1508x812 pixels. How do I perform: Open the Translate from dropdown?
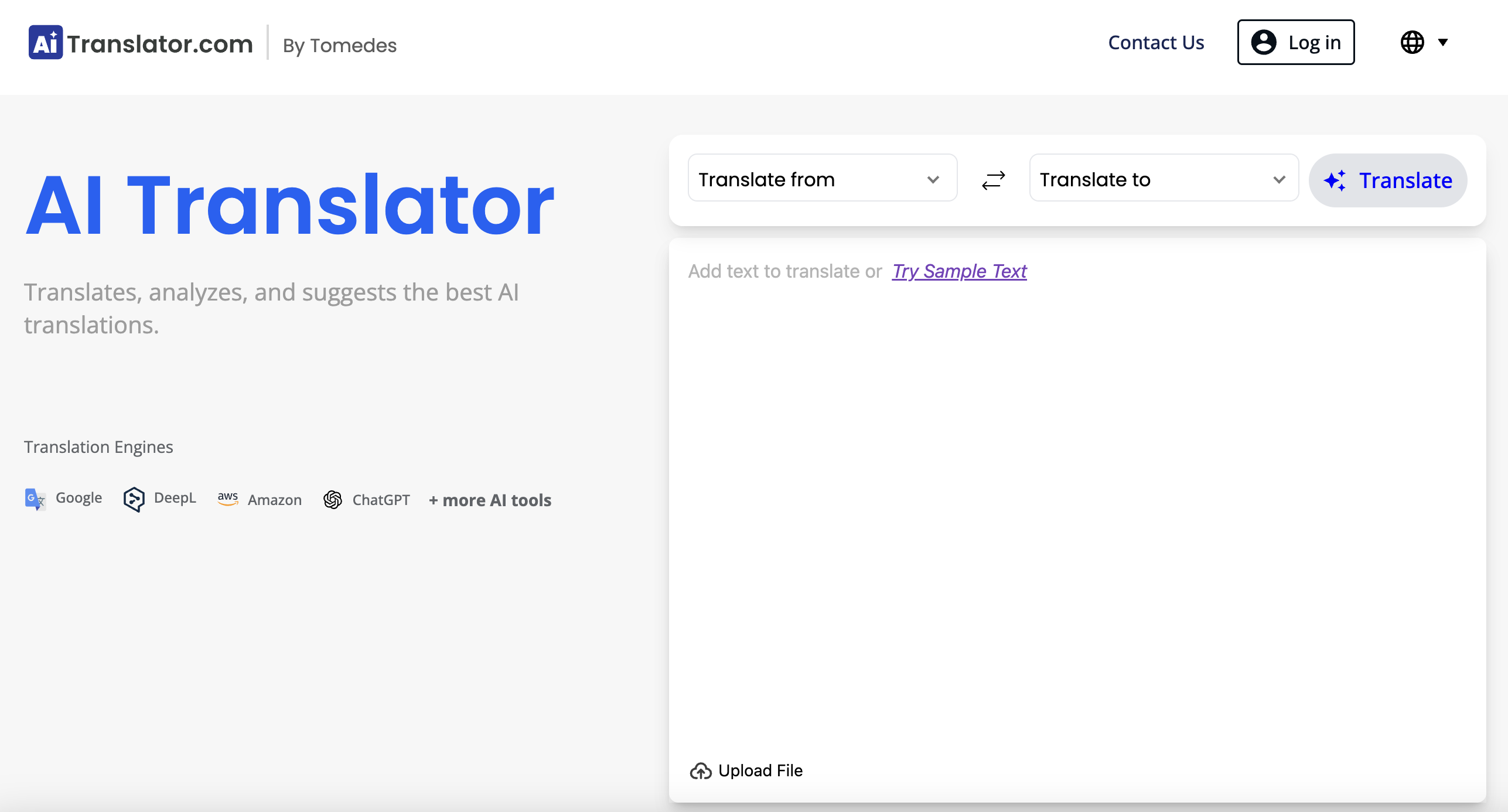click(823, 178)
